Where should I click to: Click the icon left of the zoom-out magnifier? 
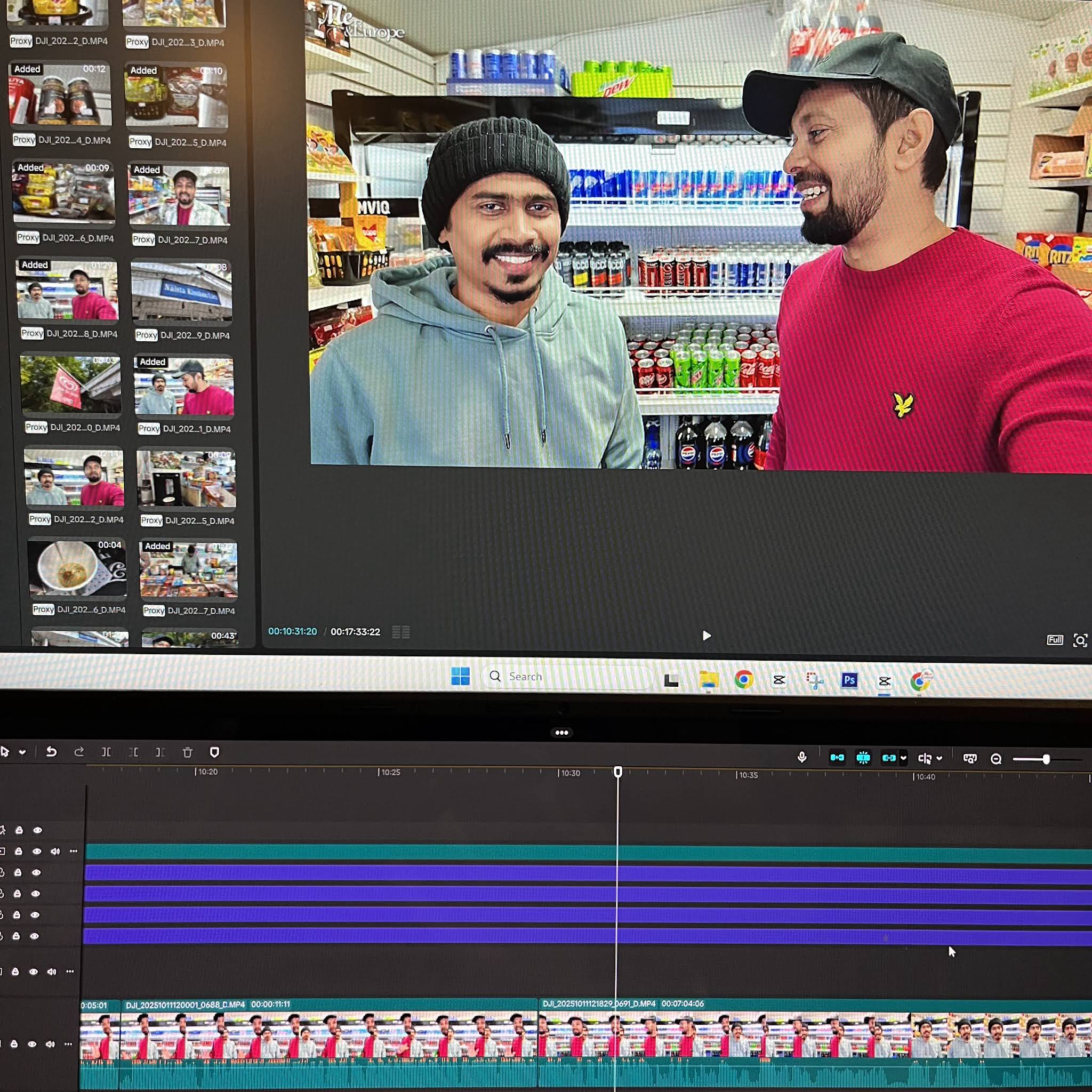(970, 759)
